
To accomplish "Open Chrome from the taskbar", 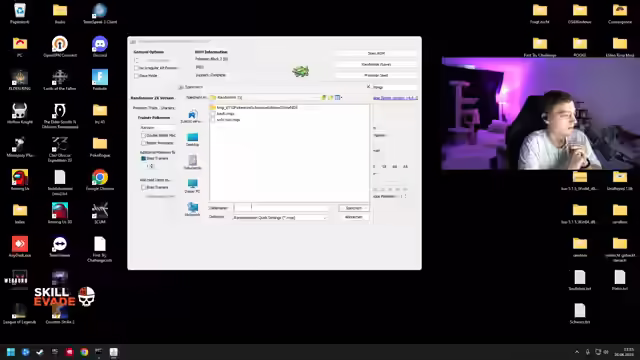I will [84, 352].
